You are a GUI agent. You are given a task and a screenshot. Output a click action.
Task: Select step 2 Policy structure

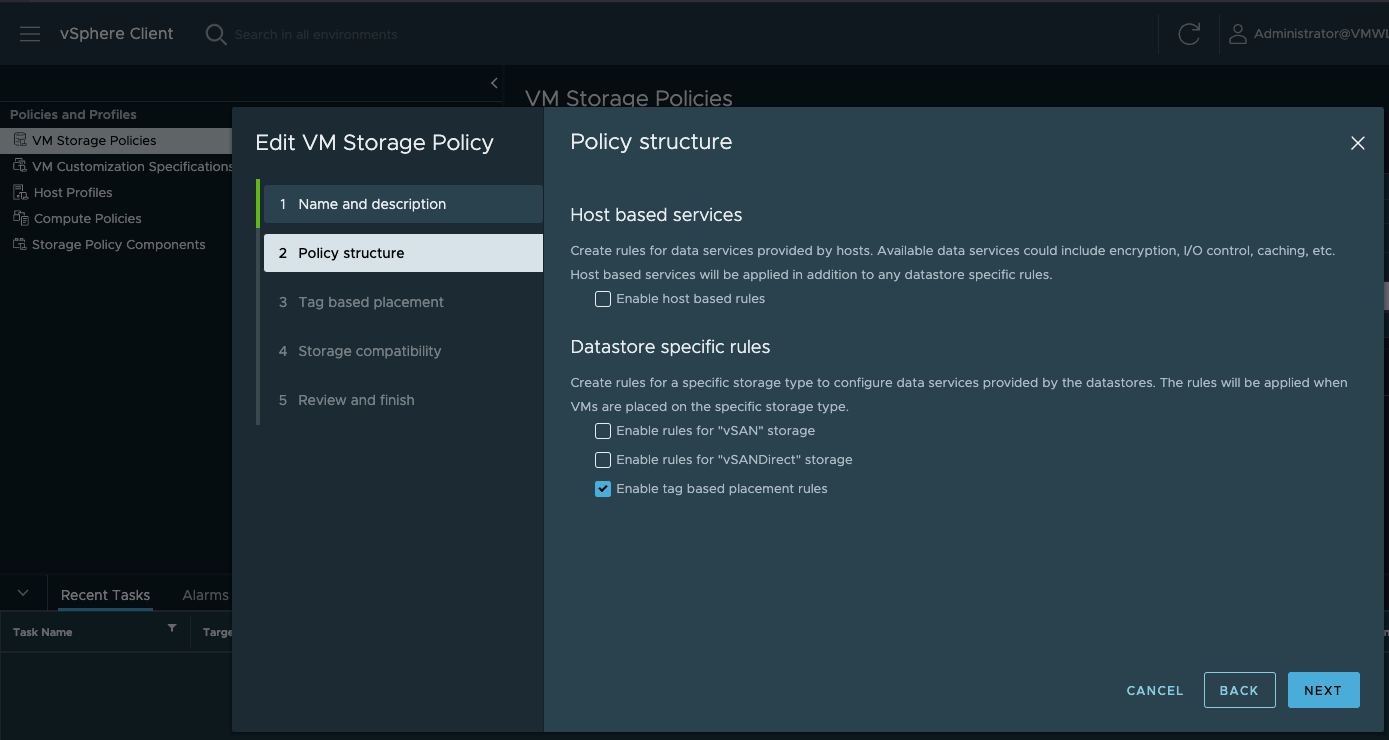click(403, 253)
